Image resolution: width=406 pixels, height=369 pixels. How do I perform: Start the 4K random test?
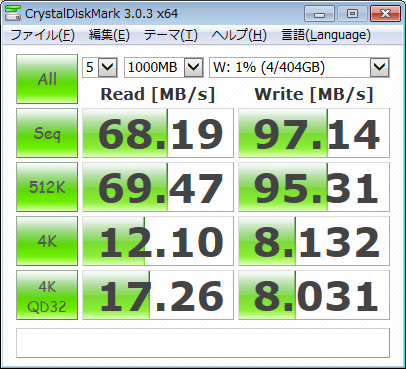tap(47, 241)
